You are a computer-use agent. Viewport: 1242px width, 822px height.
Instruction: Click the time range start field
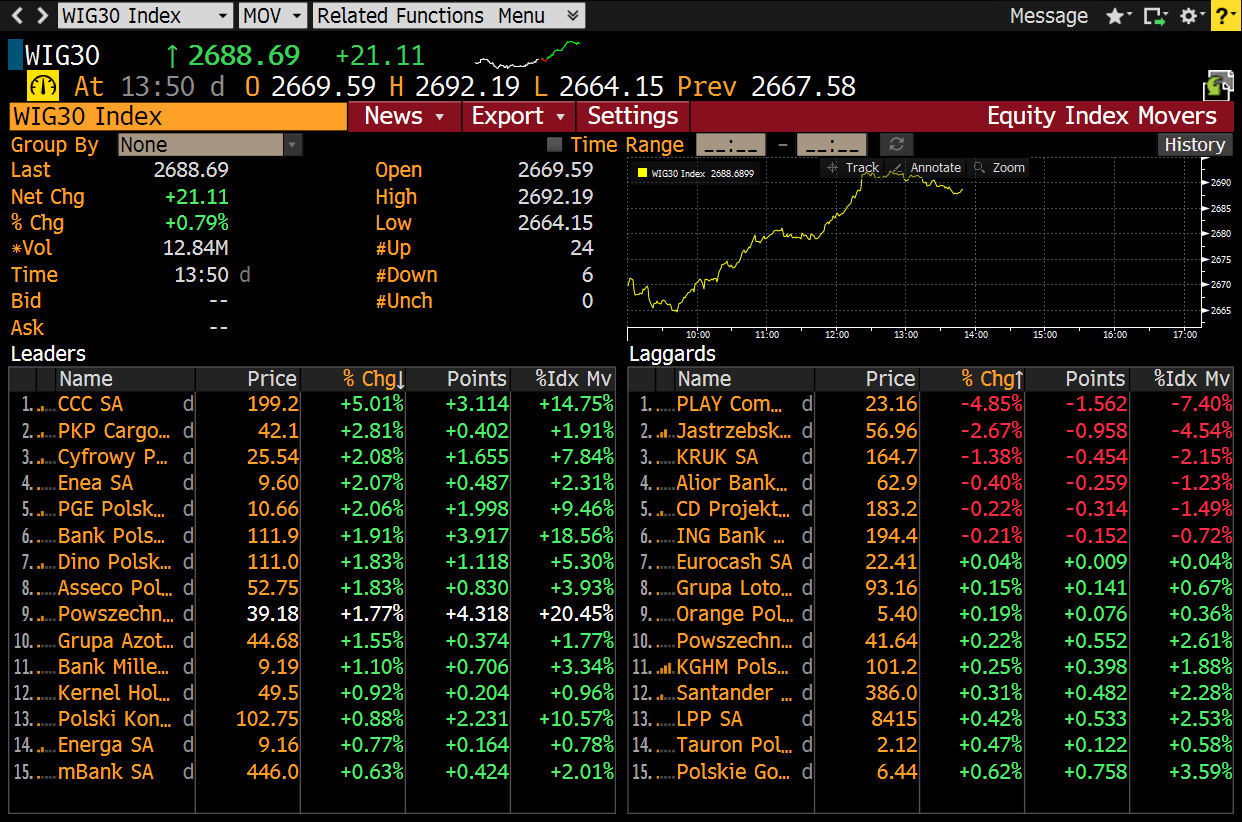coord(730,145)
